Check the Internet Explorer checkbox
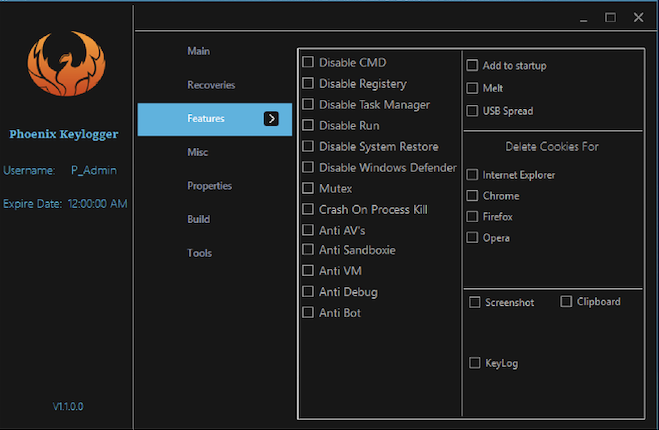 pyautogui.click(x=473, y=175)
